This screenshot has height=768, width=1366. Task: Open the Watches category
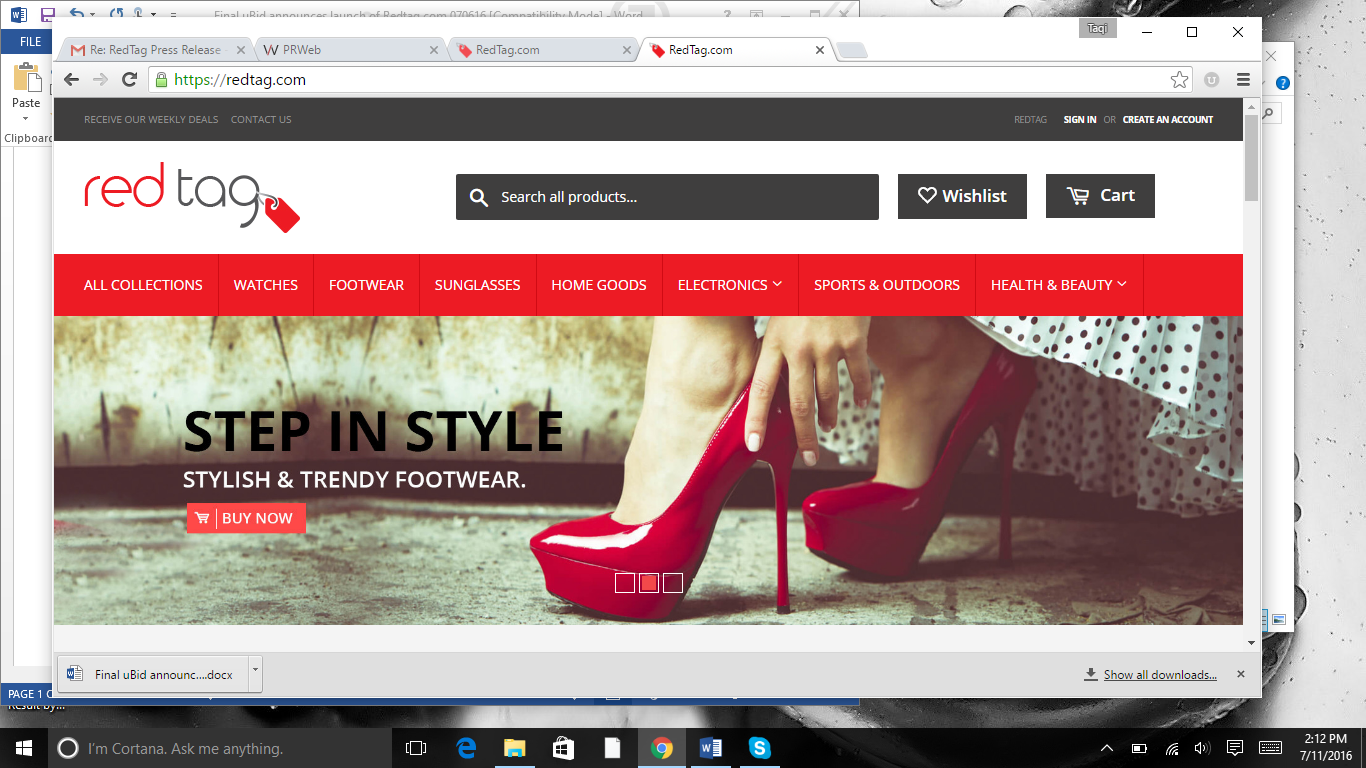click(266, 285)
